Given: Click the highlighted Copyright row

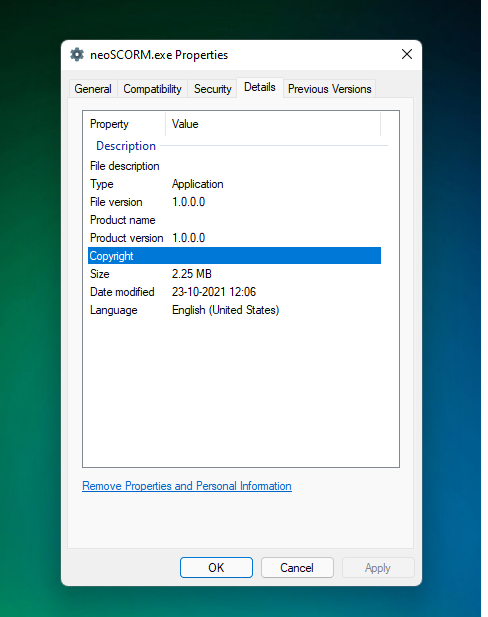Looking at the screenshot, I should coord(235,256).
